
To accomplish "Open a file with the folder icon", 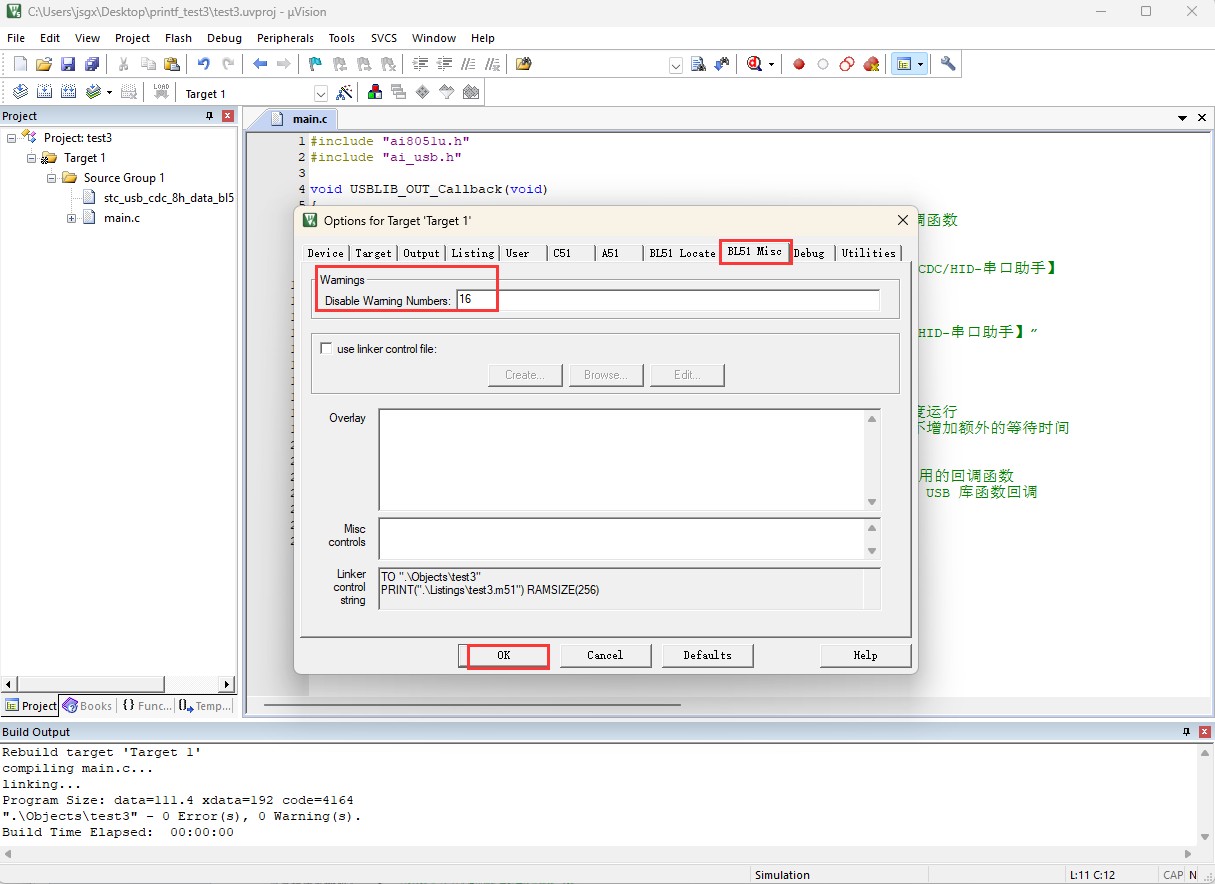I will 44,64.
